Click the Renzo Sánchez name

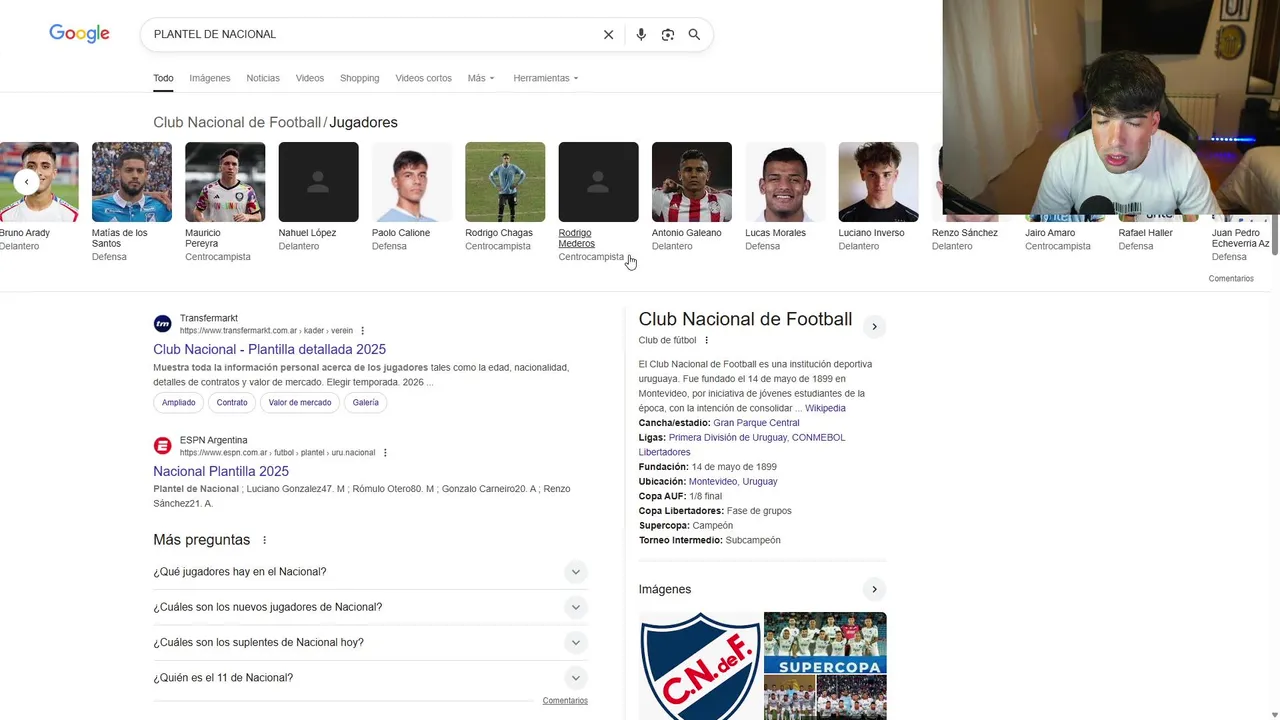pos(965,233)
